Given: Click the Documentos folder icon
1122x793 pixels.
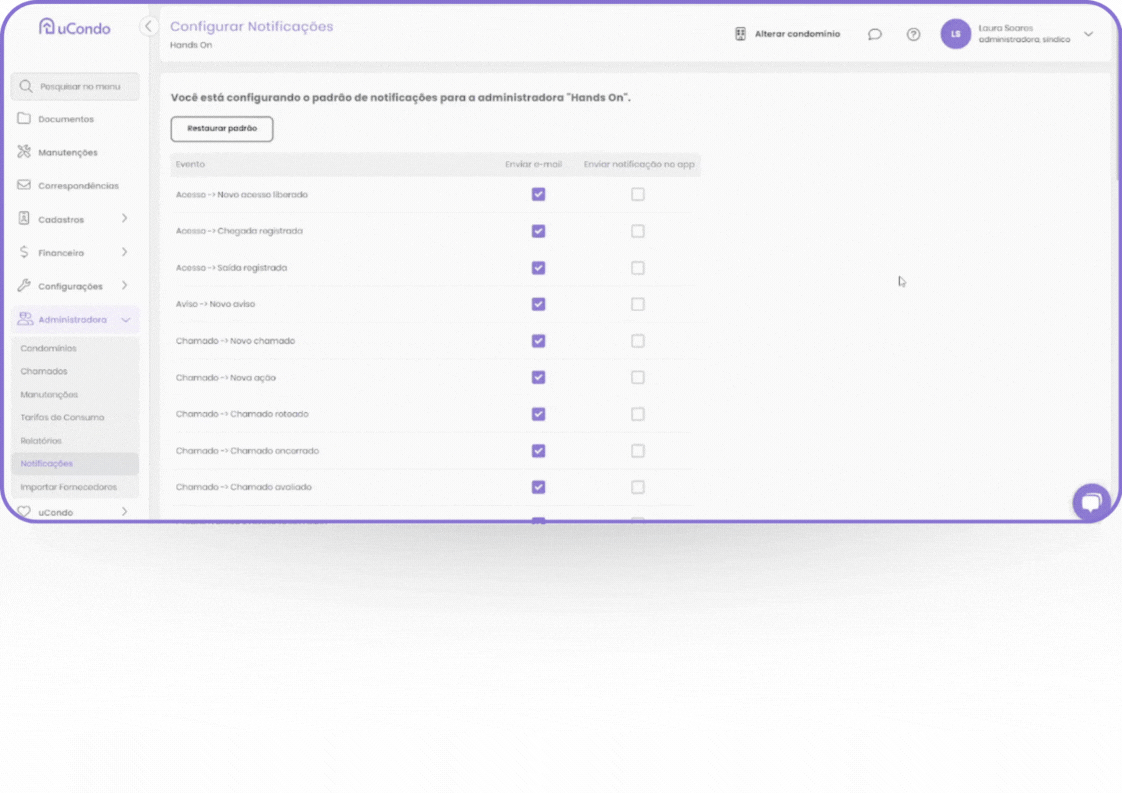Looking at the screenshot, I should pyautogui.click(x=24, y=119).
